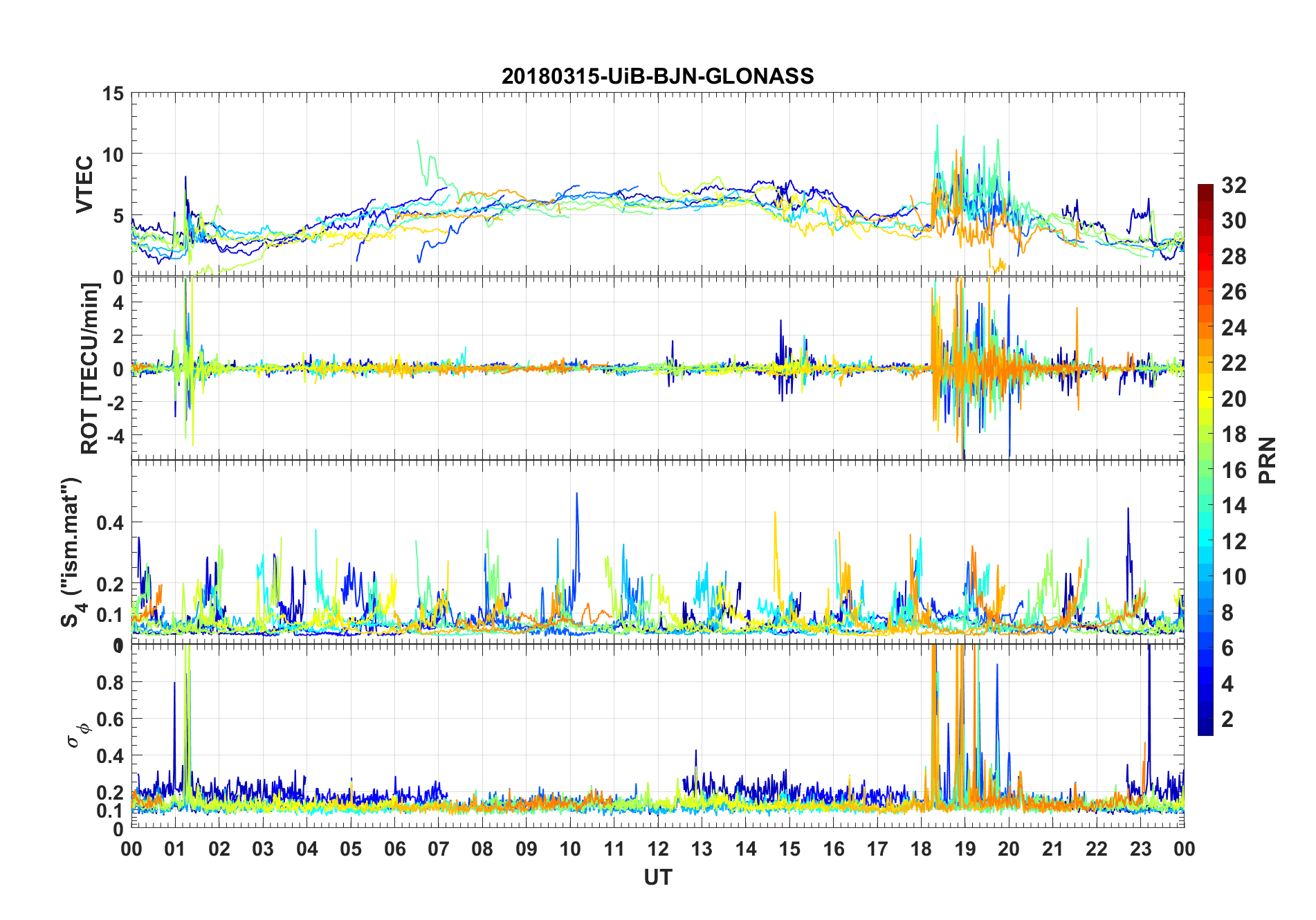The image size is (1316, 920).
Task: Click S4 panel y-axis tick 0.4
Action: [x=110, y=522]
